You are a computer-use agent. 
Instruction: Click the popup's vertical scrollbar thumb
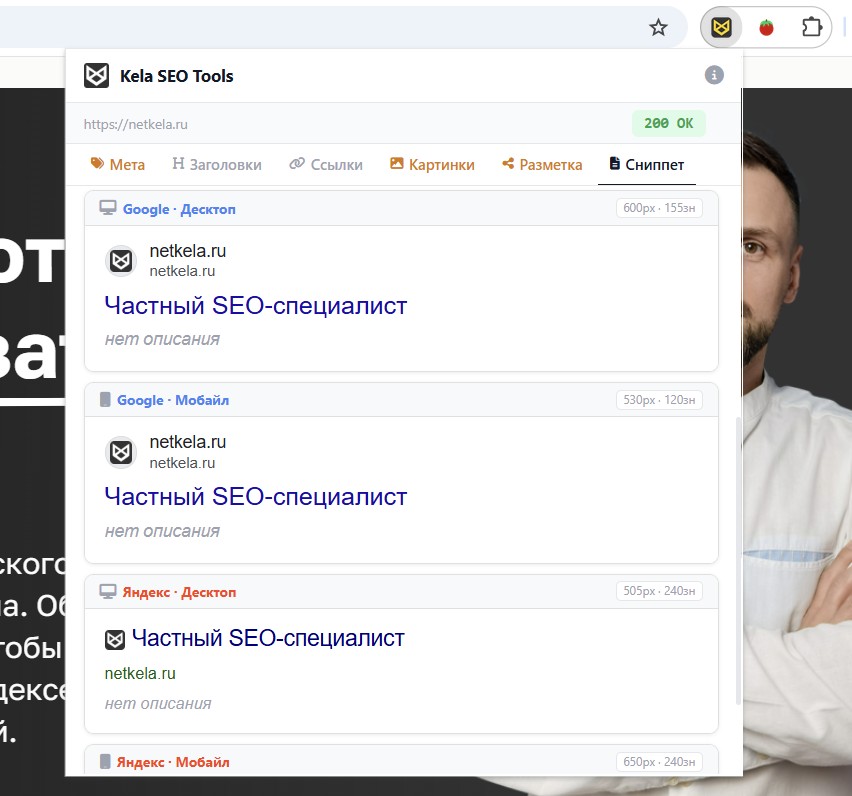click(738, 561)
